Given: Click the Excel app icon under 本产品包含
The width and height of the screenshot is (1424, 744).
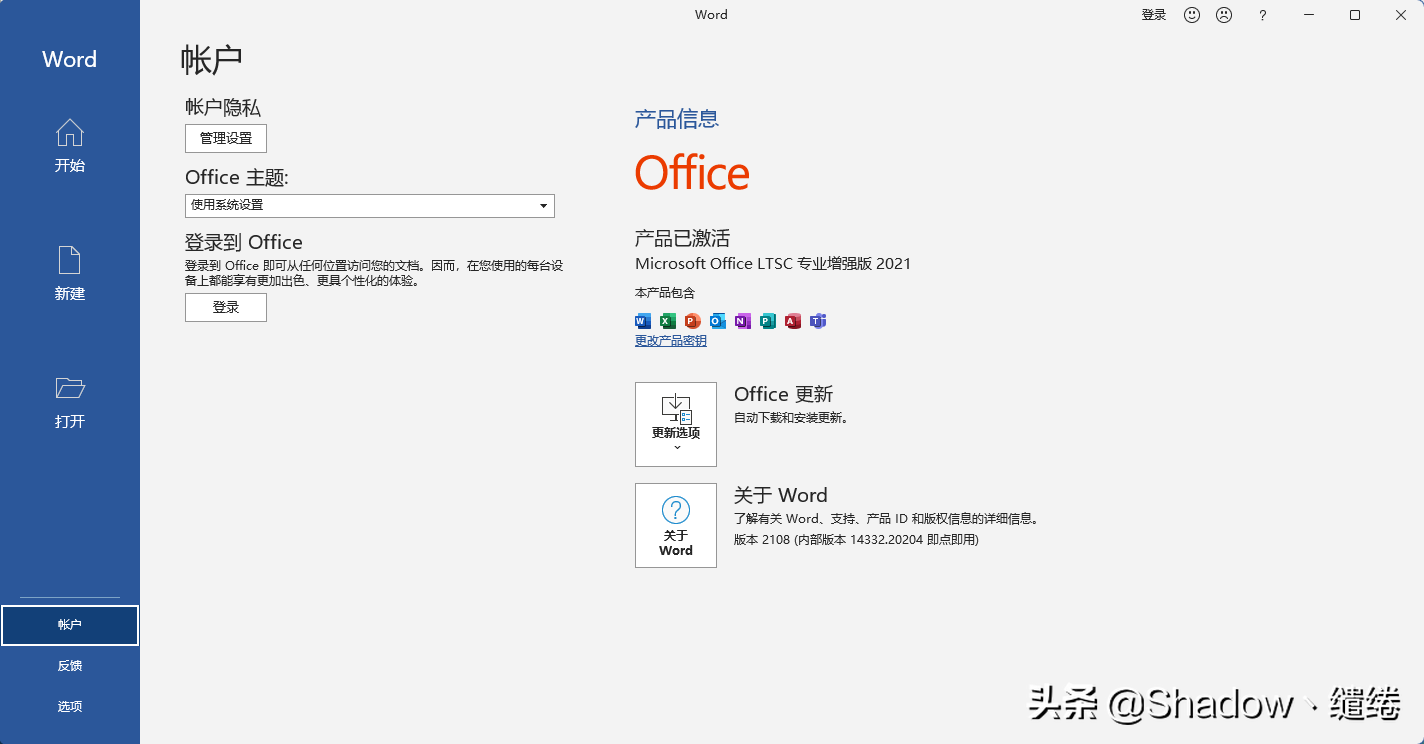Looking at the screenshot, I should (668, 321).
